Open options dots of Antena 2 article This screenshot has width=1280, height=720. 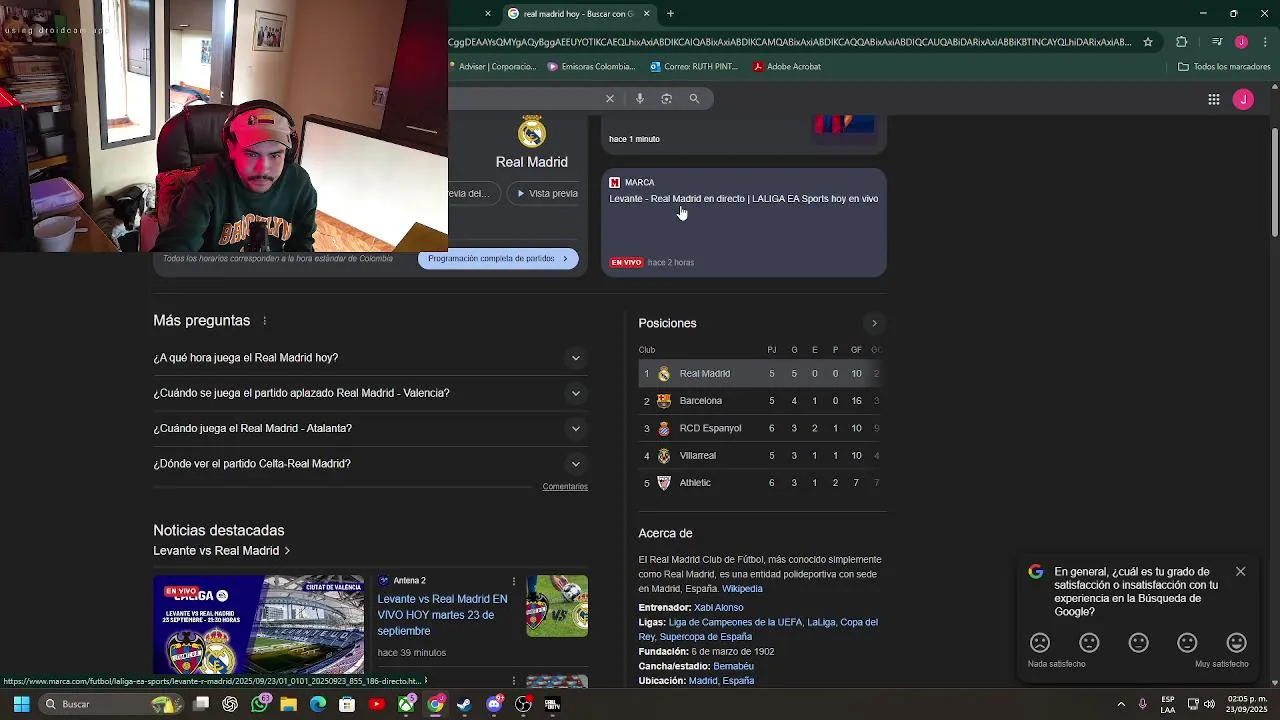click(x=514, y=581)
